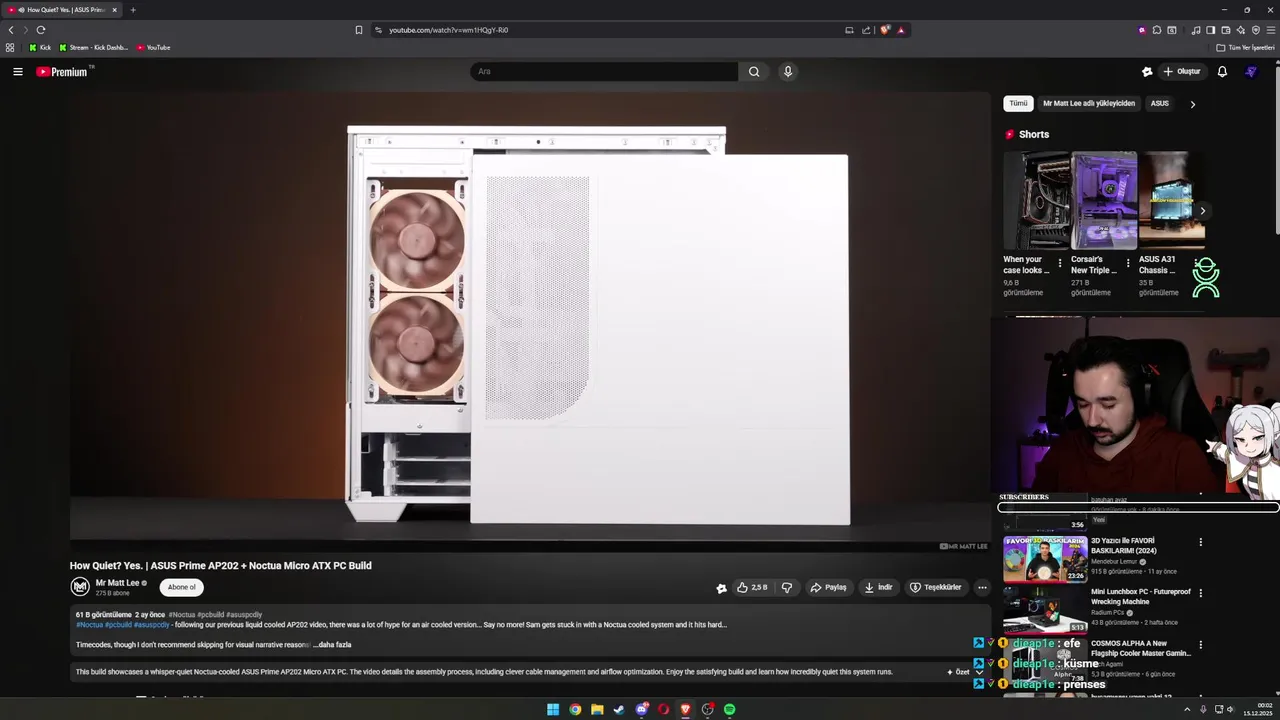The width and height of the screenshot is (1280, 720).
Task: Reload the page in the browser
Action: 41,30
